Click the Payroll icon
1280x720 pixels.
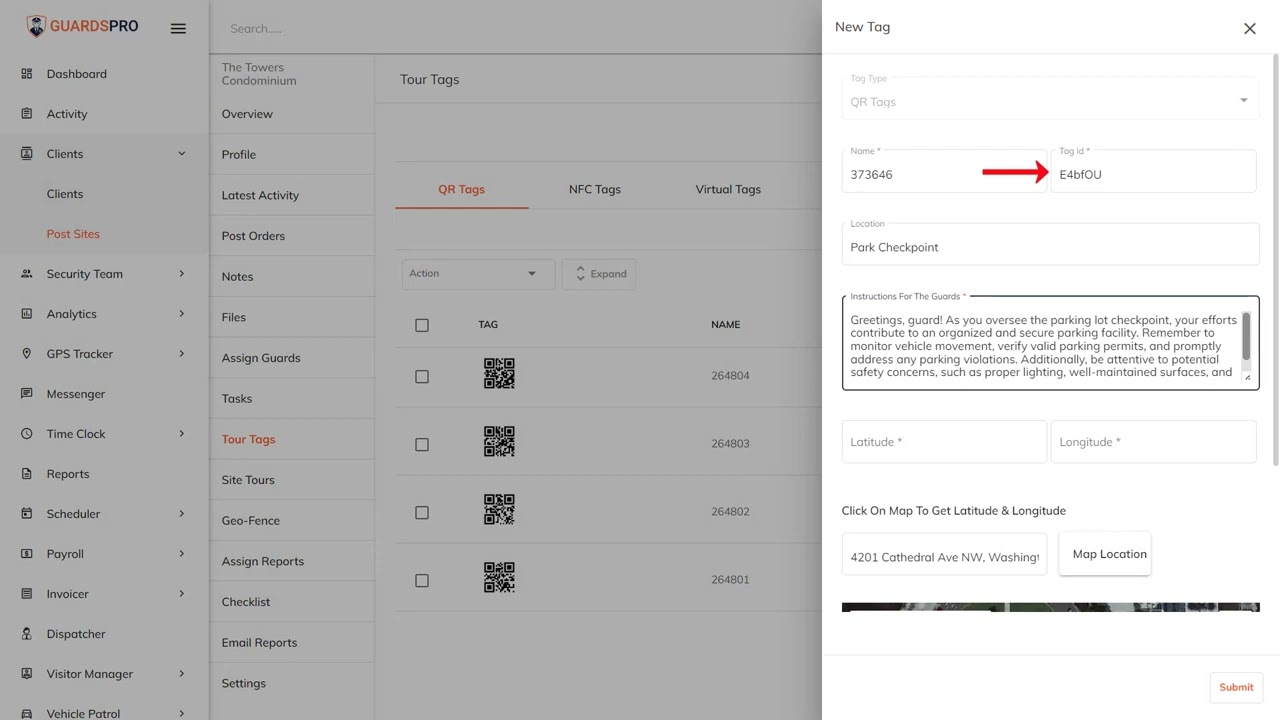[27, 554]
